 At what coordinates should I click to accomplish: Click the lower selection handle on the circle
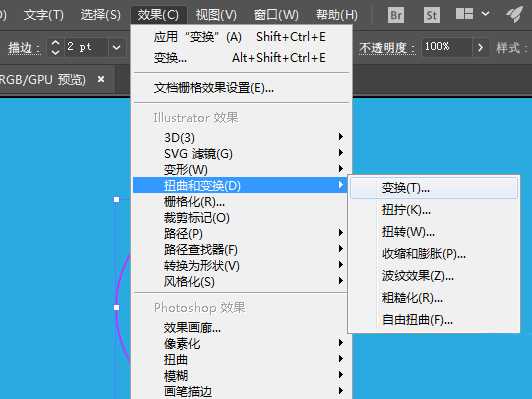pos(116,307)
